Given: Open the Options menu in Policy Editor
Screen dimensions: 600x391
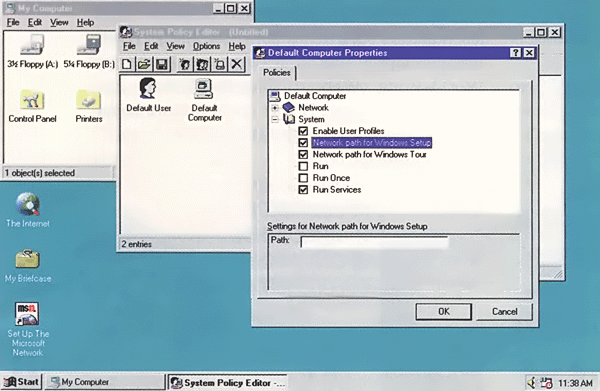Looking at the screenshot, I should click(x=206, y=46).
